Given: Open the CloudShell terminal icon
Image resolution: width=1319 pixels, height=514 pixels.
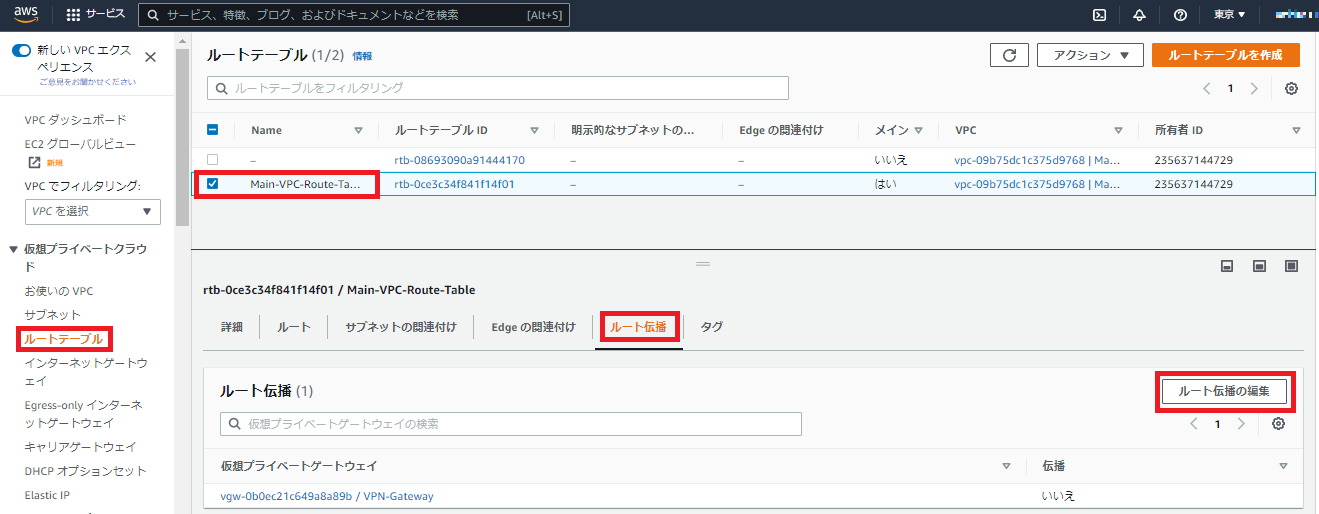Looking at the screenshot, I should pyautogui.click(x=1099, y=15).
